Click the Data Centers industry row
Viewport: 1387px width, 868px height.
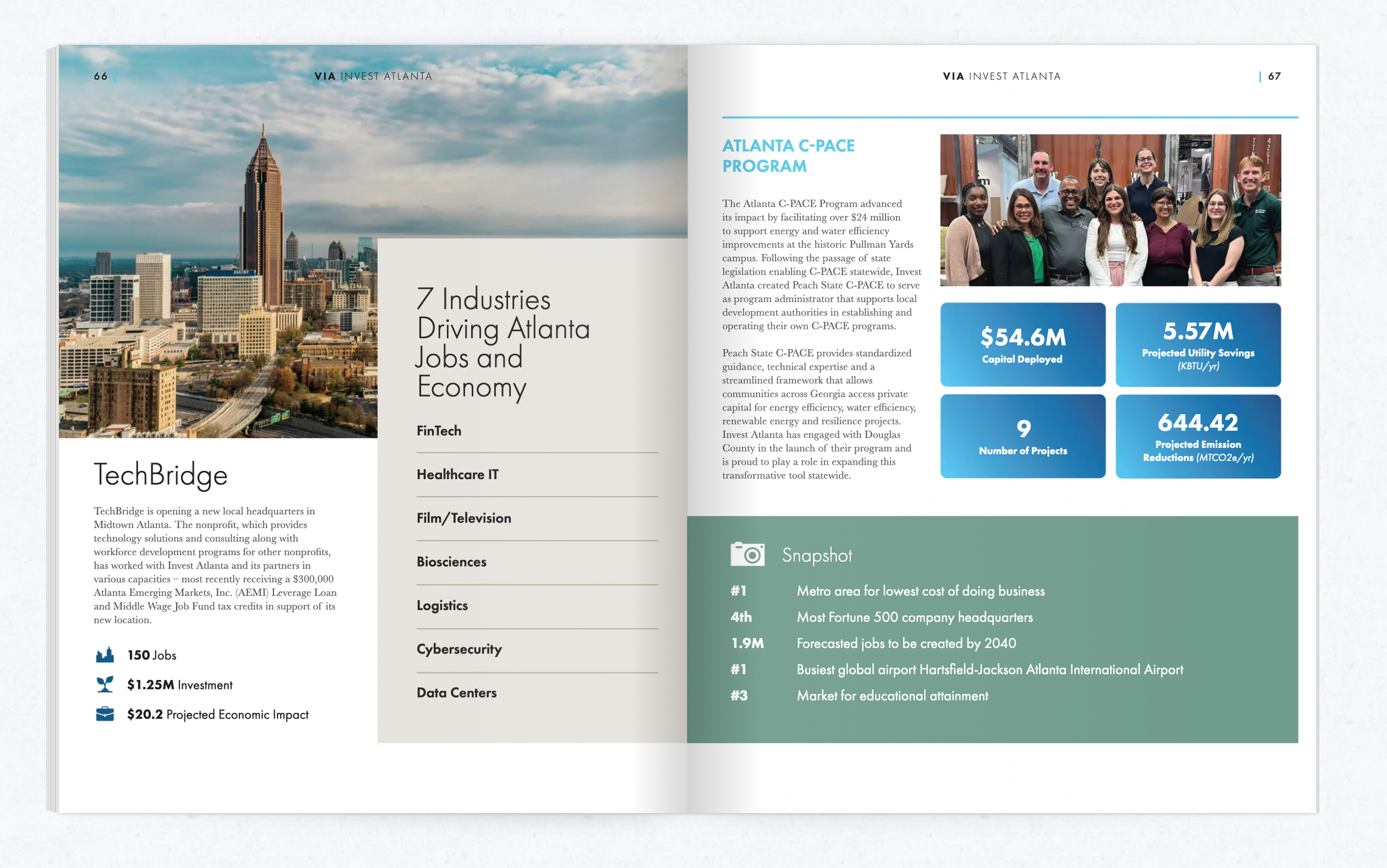tap(537, 693)
